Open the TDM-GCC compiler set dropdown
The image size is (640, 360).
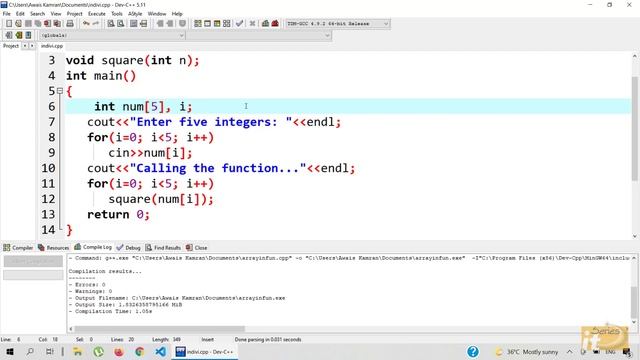point(337,24)
